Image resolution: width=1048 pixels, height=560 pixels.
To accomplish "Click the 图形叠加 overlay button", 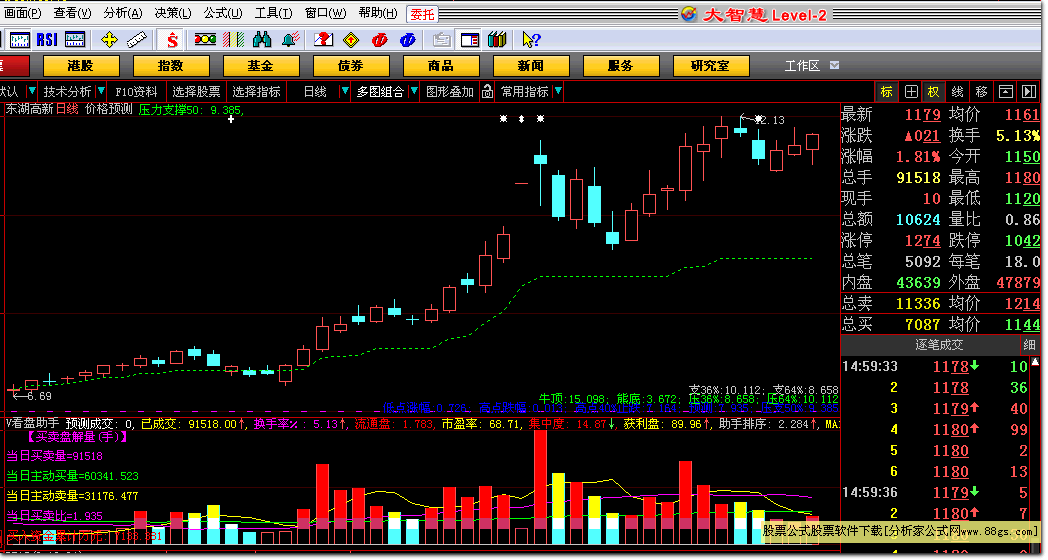I will [450, 92].
